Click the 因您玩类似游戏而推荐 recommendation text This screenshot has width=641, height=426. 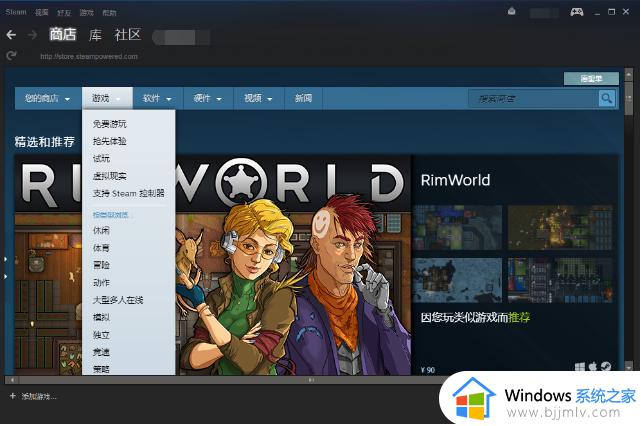[x=475, y=317]
